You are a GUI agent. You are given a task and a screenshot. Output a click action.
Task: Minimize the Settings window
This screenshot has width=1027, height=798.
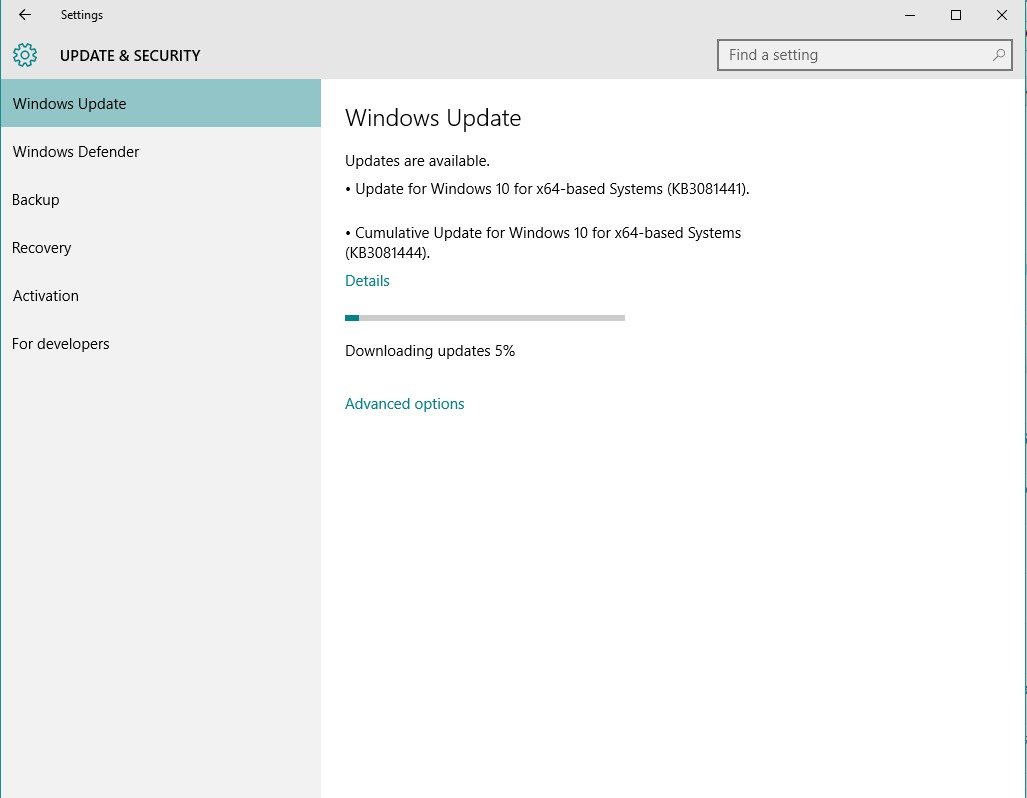tap(910, 14)
